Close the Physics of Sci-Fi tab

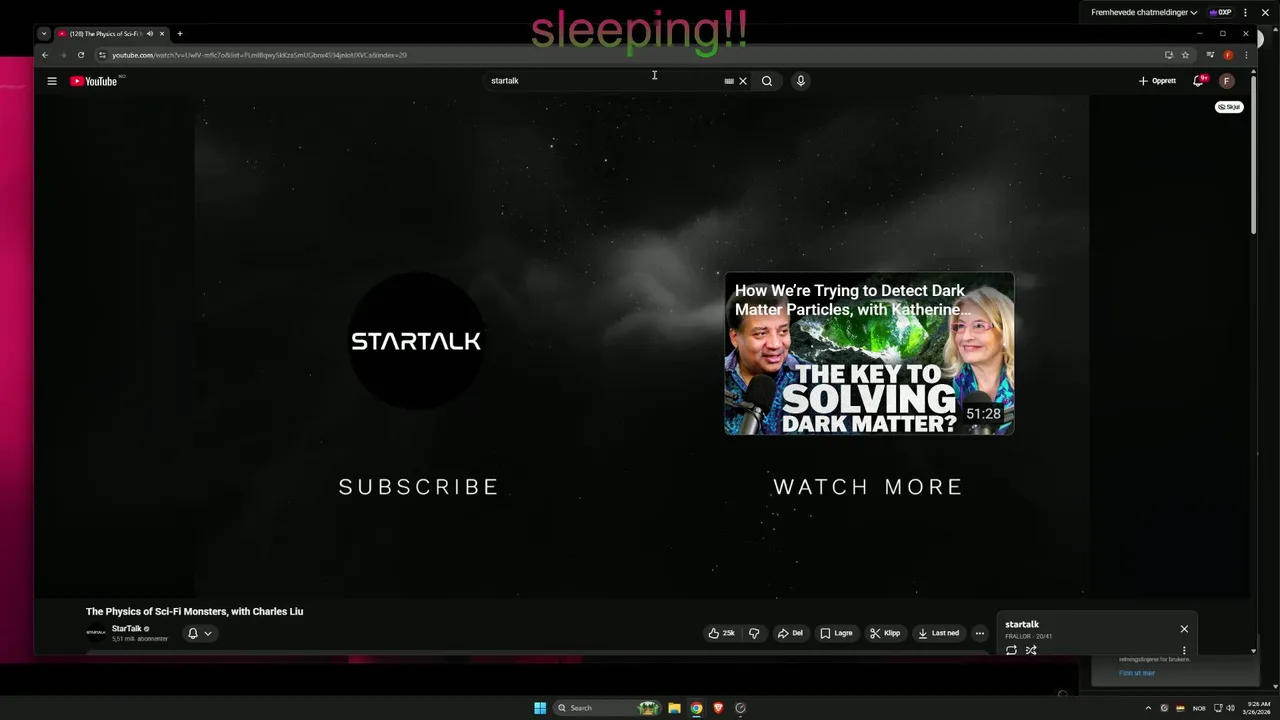[x=162, y=34]
